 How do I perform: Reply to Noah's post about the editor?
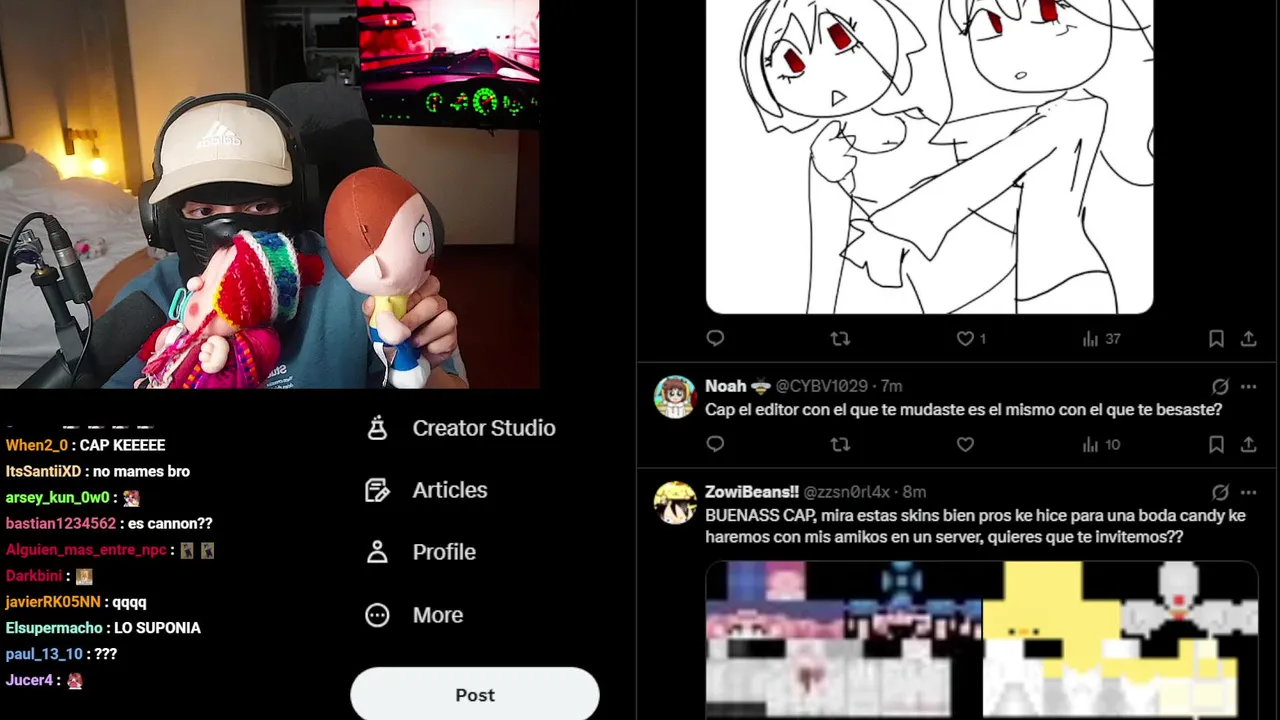[715, 444]
